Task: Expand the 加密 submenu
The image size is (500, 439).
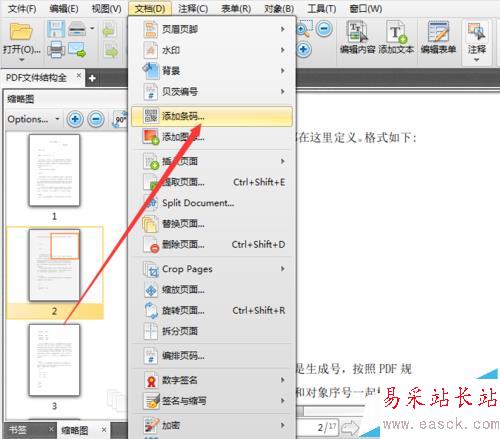Action: (212, 425)
